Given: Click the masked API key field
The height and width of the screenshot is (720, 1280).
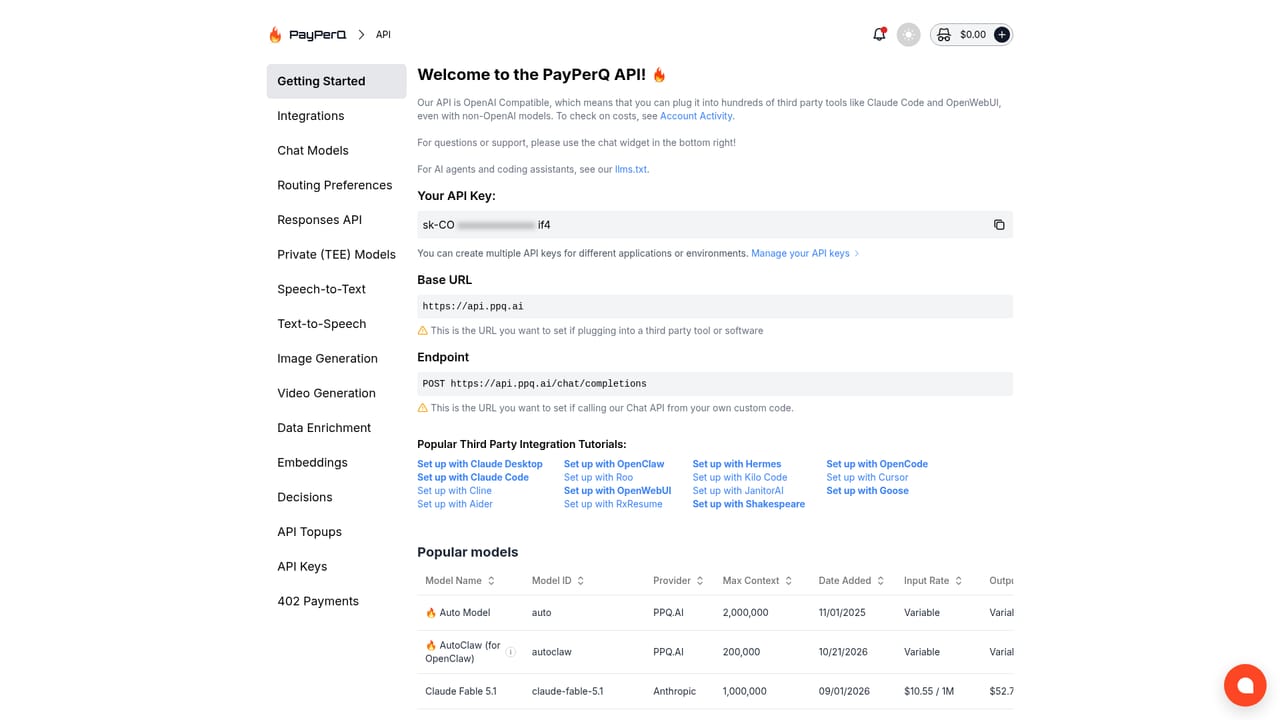Looking at the screenshot, I should [x=715, y=225].
